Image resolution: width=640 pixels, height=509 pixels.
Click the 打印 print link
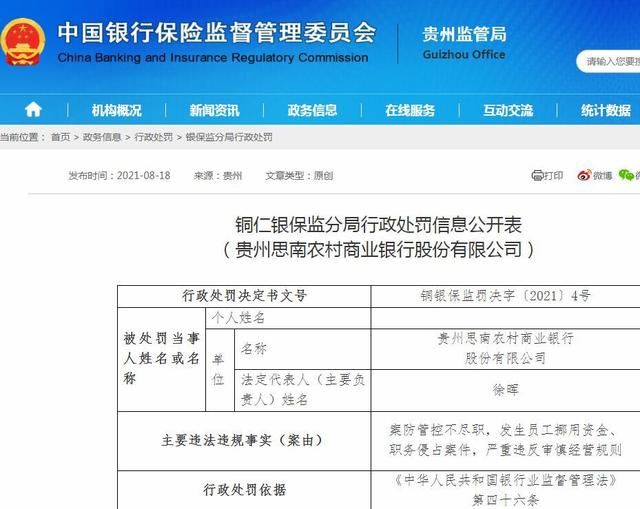pos(553,176)
